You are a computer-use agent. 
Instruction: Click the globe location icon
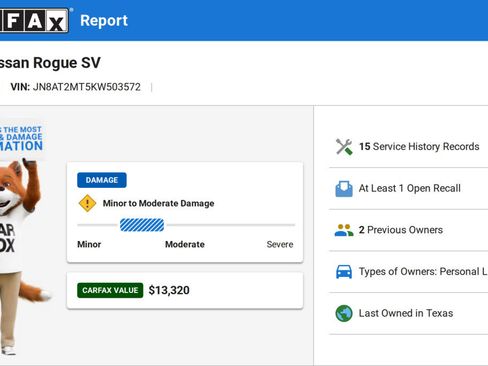344,313
